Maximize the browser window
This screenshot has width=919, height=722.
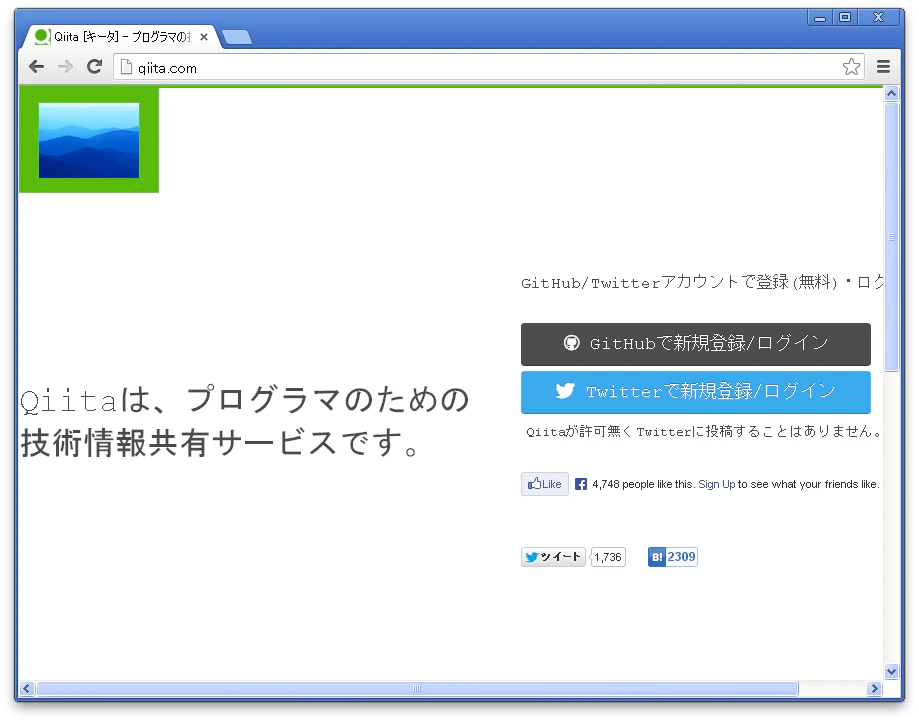pos(845,18)
